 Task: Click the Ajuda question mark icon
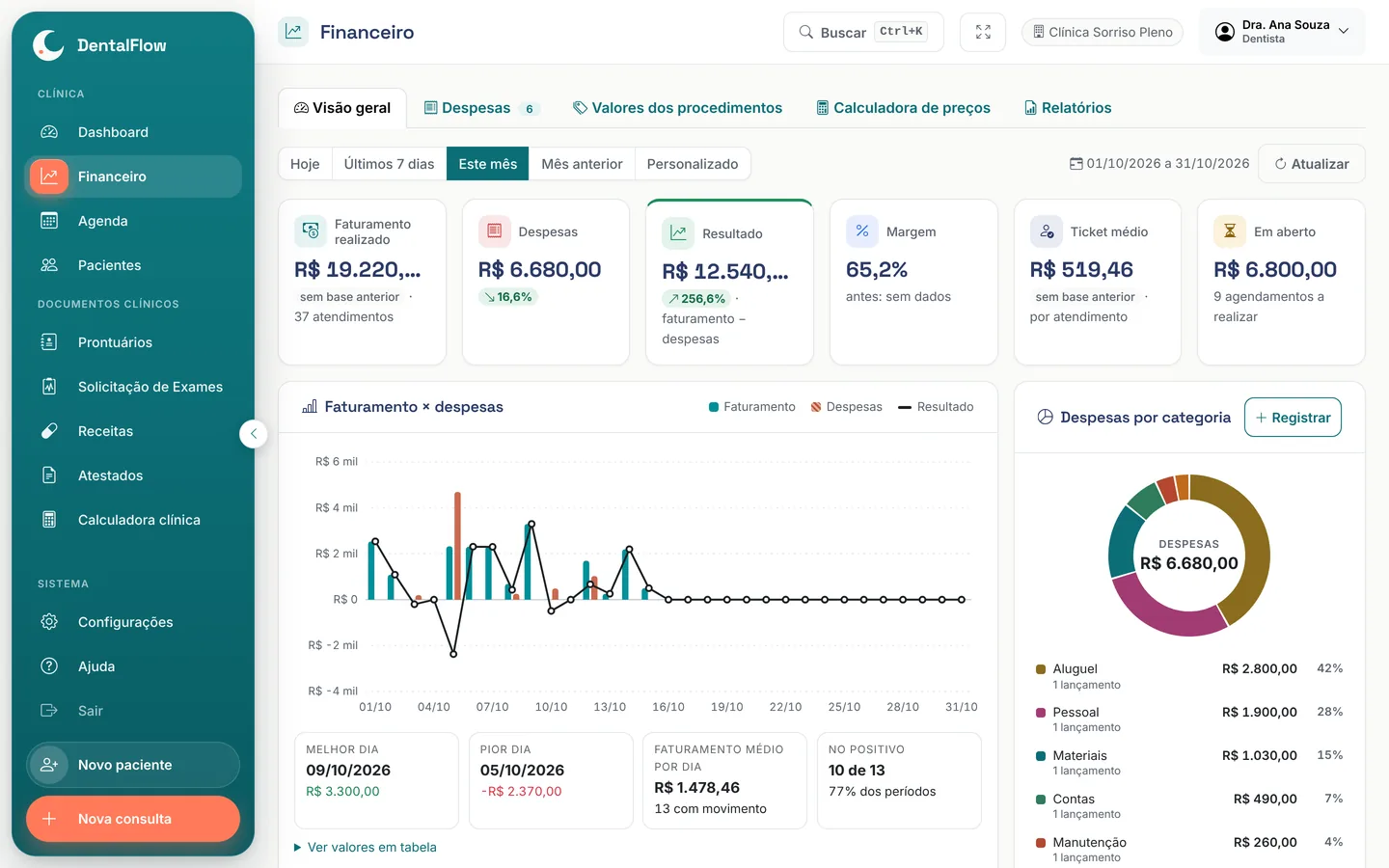coord(49,666)
